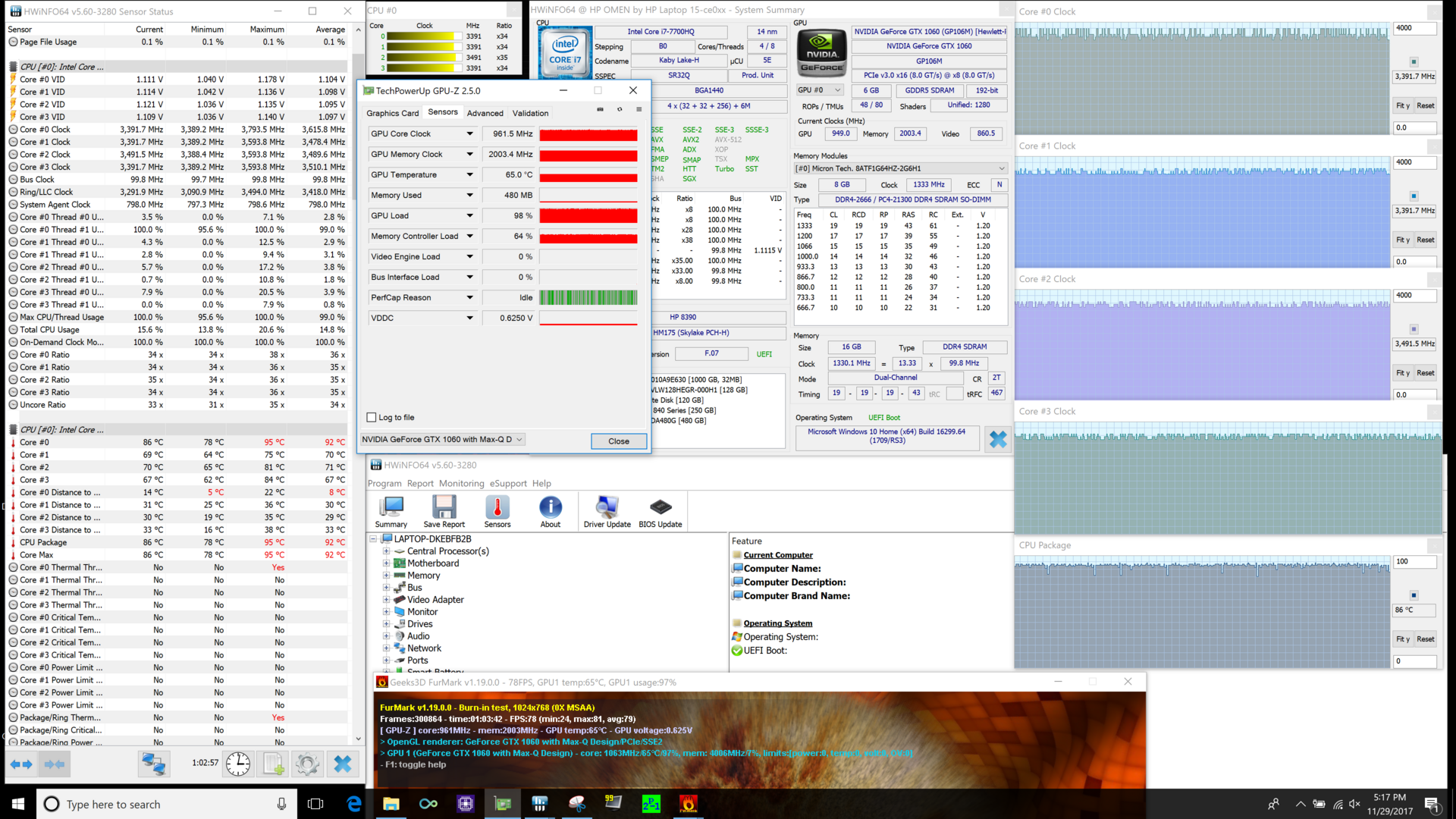Click the Current Computer link in Feature pane
The height and width of the screenshot is (819, 1456).
(x=778, y=555)
